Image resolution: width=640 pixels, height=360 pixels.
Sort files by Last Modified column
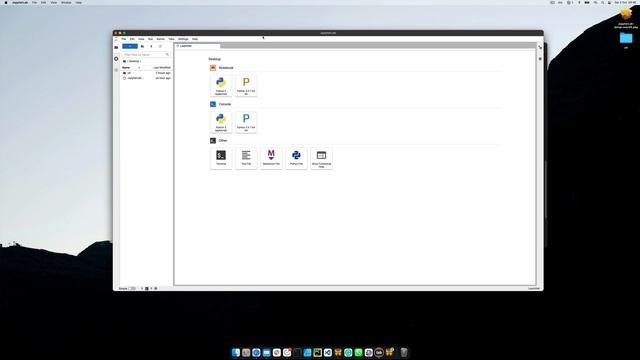(162, 67)
